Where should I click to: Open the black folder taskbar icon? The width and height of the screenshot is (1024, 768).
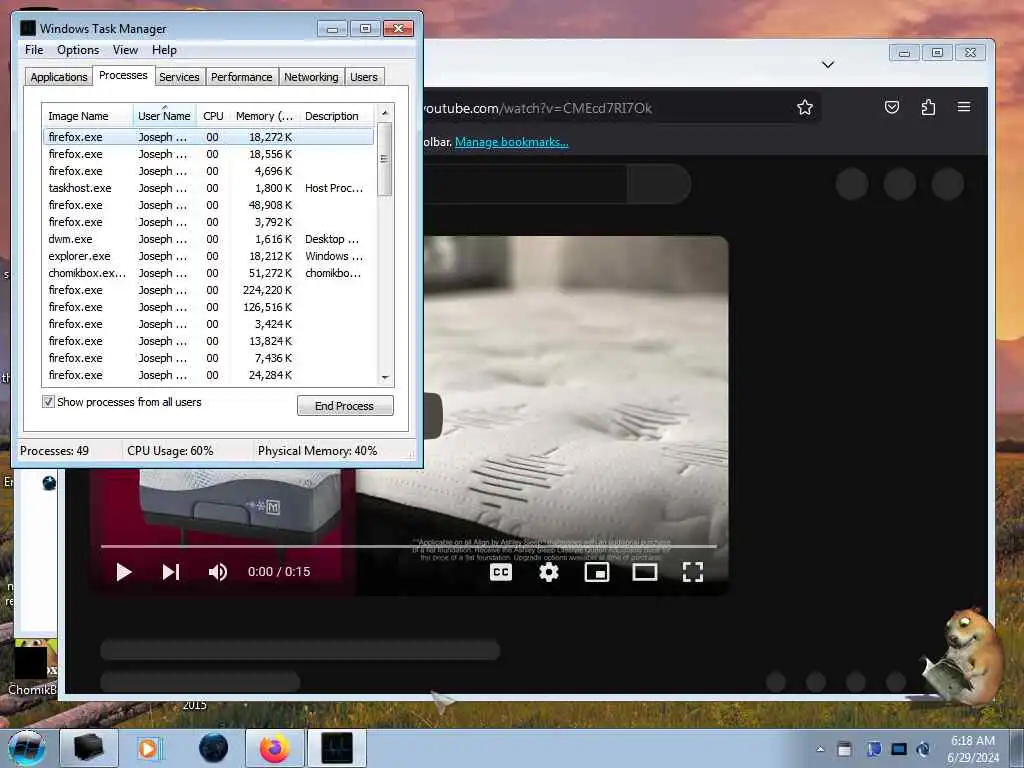click(88, 748)
